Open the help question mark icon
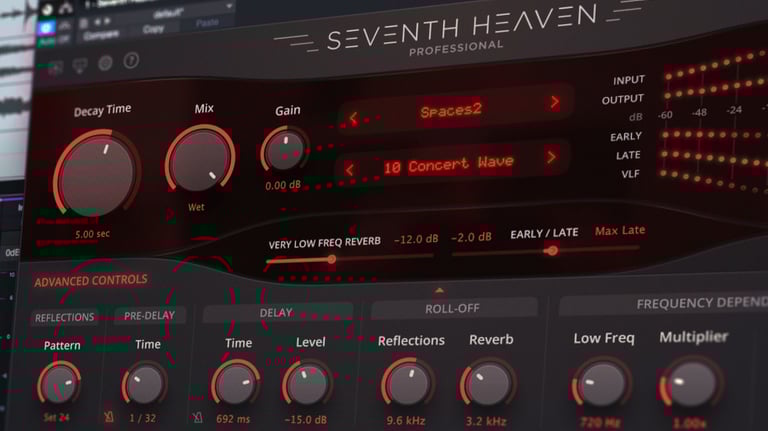768x431 pixels. click(x=131, y=61)
